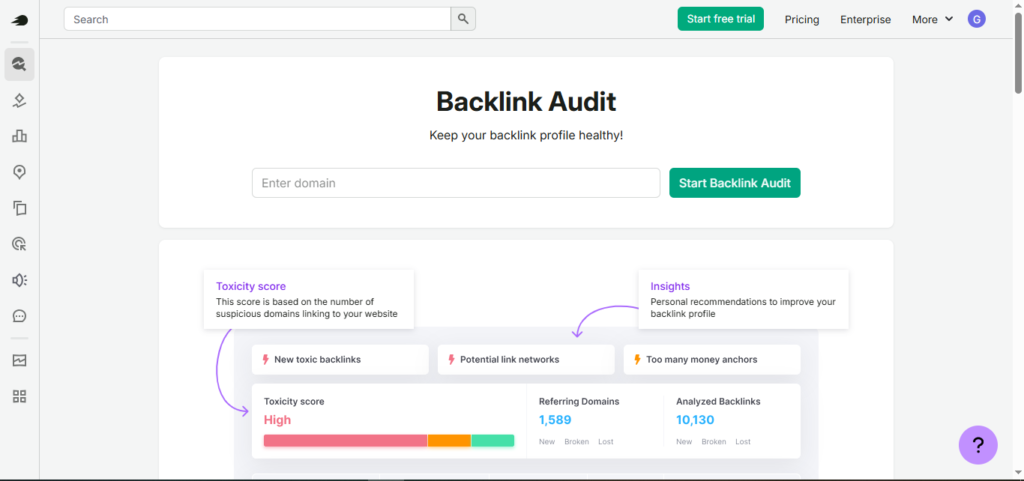Open the user avatar G
The width and height of the screenshot is (1024, 481).
pyautogui.click(x=976, y=19)
